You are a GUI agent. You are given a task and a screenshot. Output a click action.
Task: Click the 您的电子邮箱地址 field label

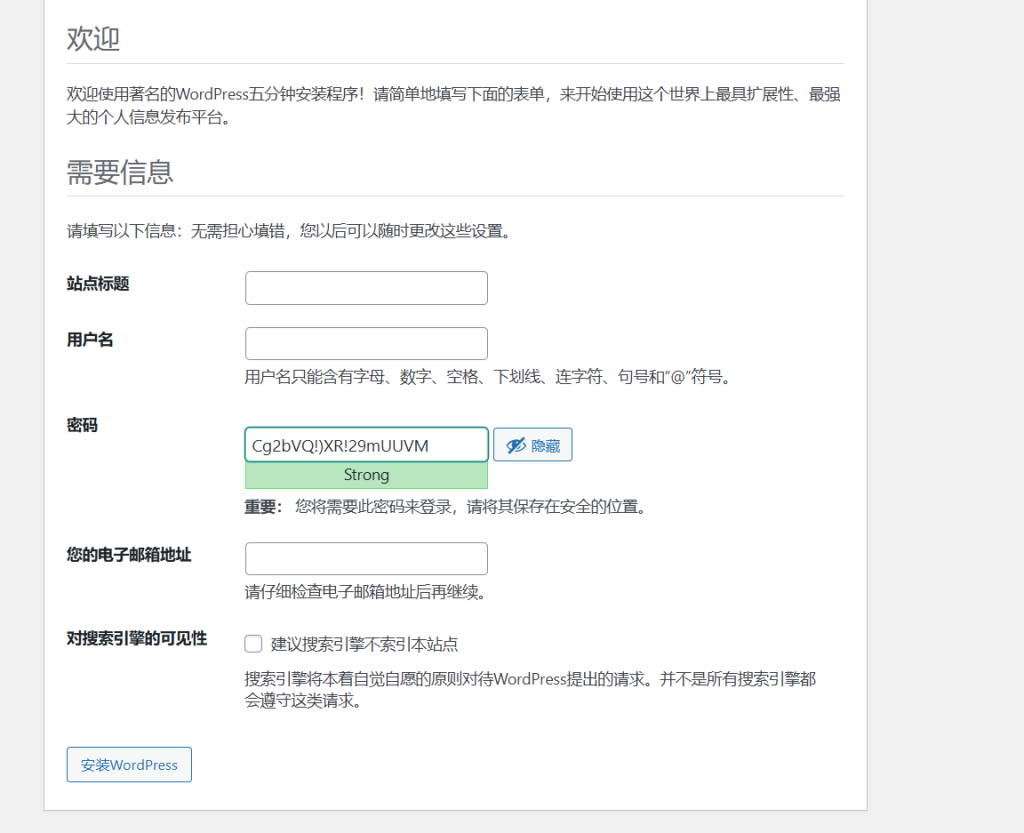[129, 554]
